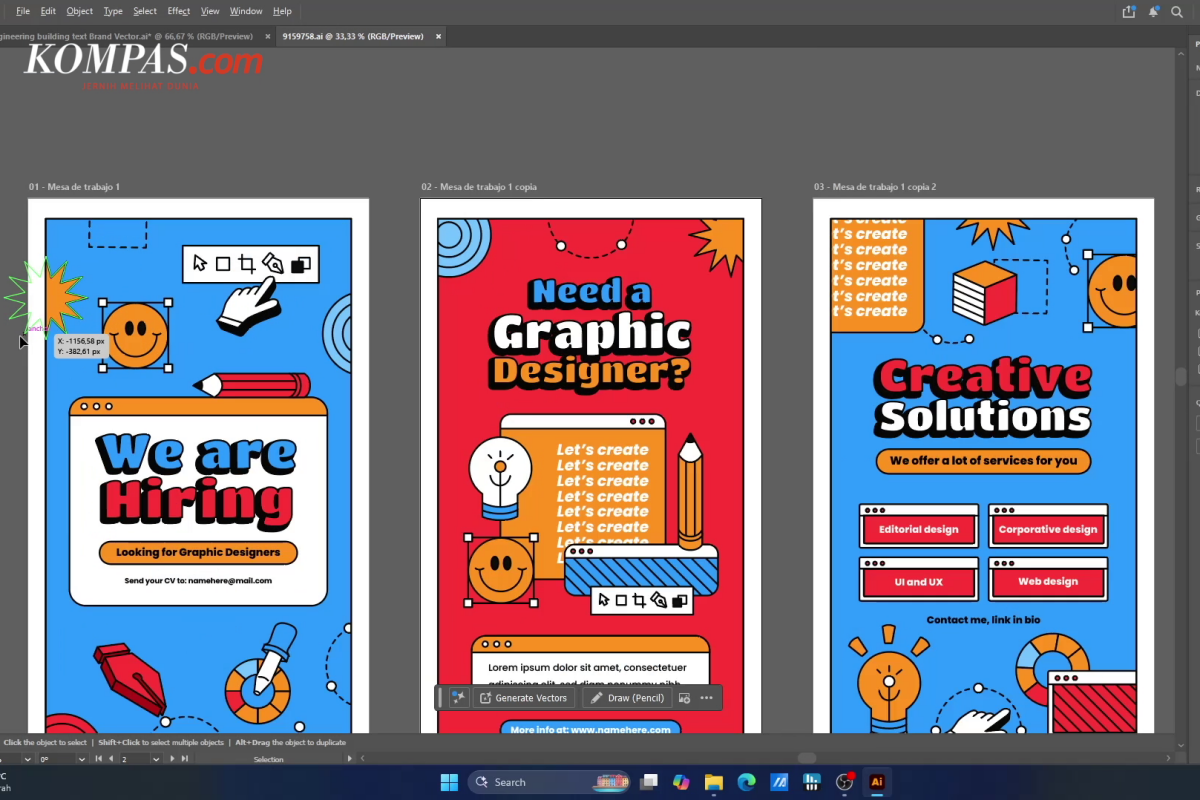This screenshot has height=800, width=1200.
Task: Open the zoom level dropdown in status bar
Action: point(26,759)
